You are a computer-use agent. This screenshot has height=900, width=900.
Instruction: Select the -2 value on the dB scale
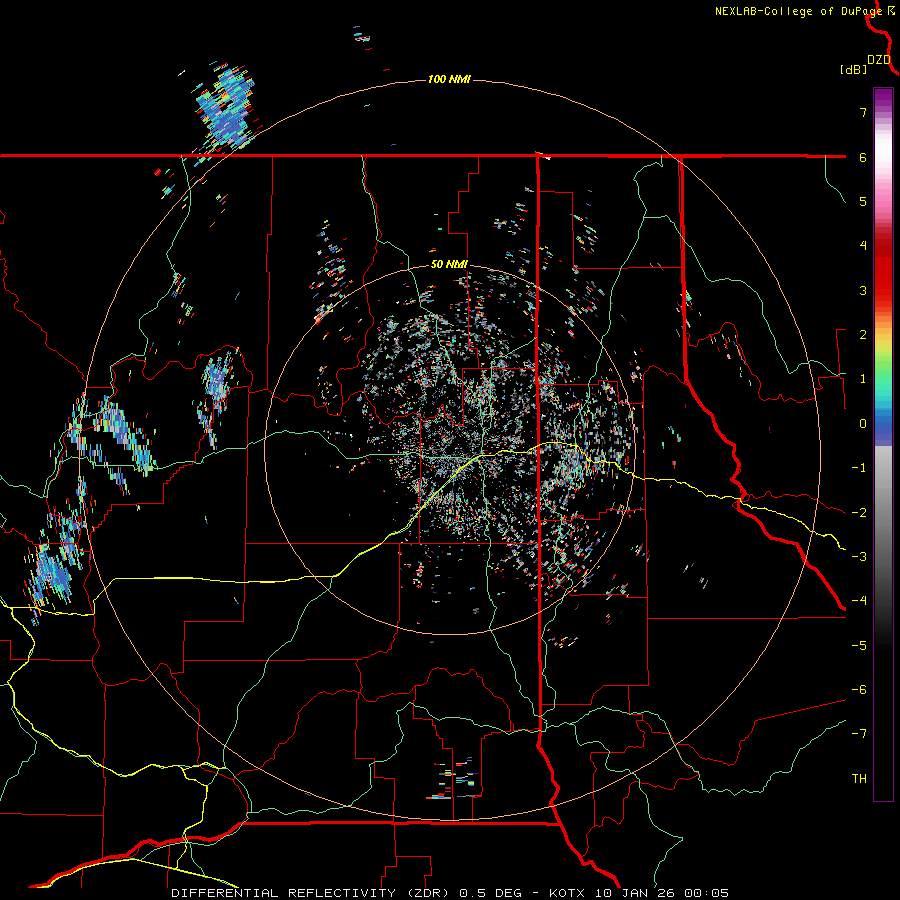point(859,513)
